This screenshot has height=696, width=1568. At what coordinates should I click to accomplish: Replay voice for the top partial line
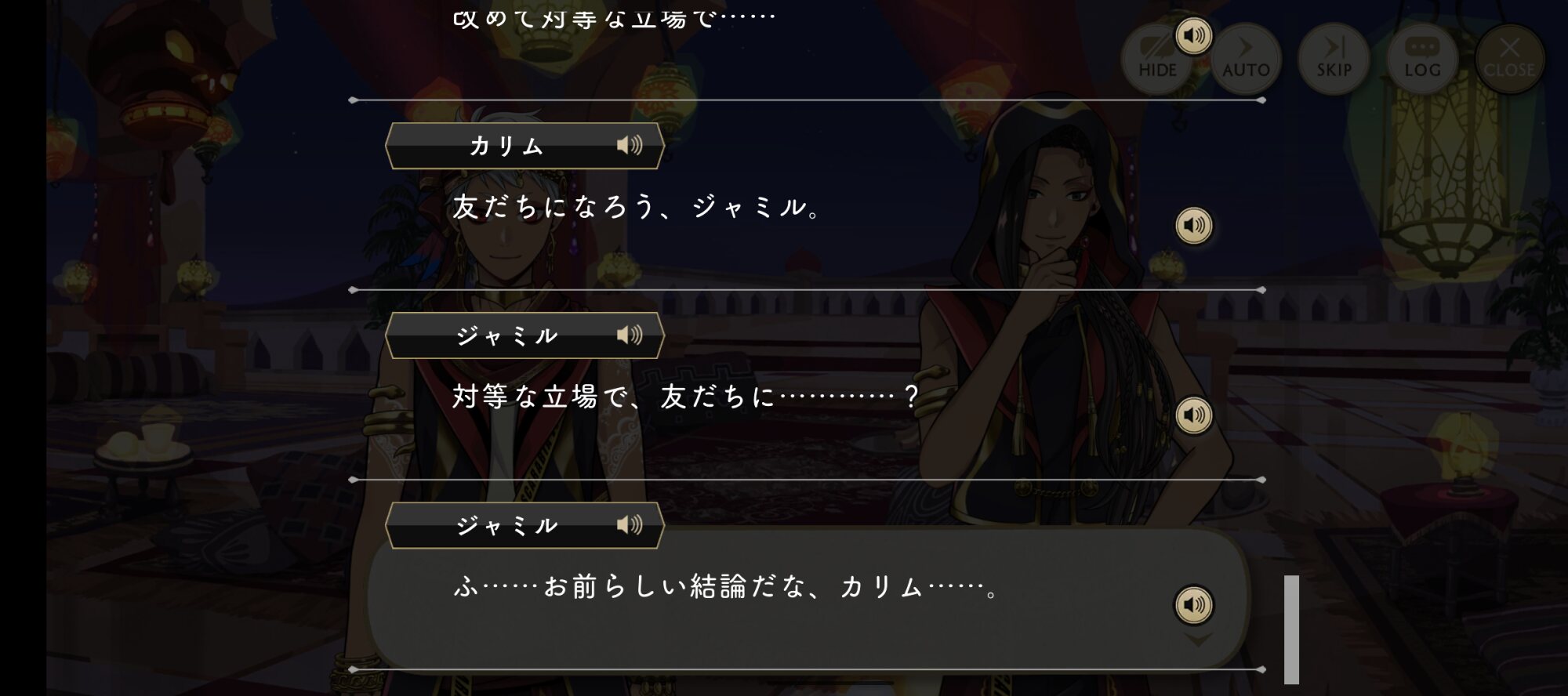(1194, 36)
